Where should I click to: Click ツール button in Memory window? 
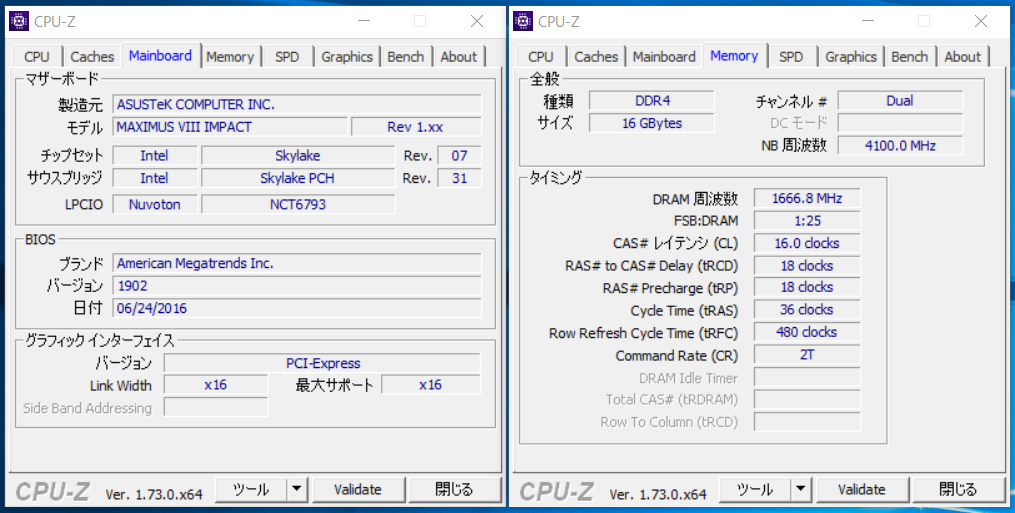pos(755,490)
